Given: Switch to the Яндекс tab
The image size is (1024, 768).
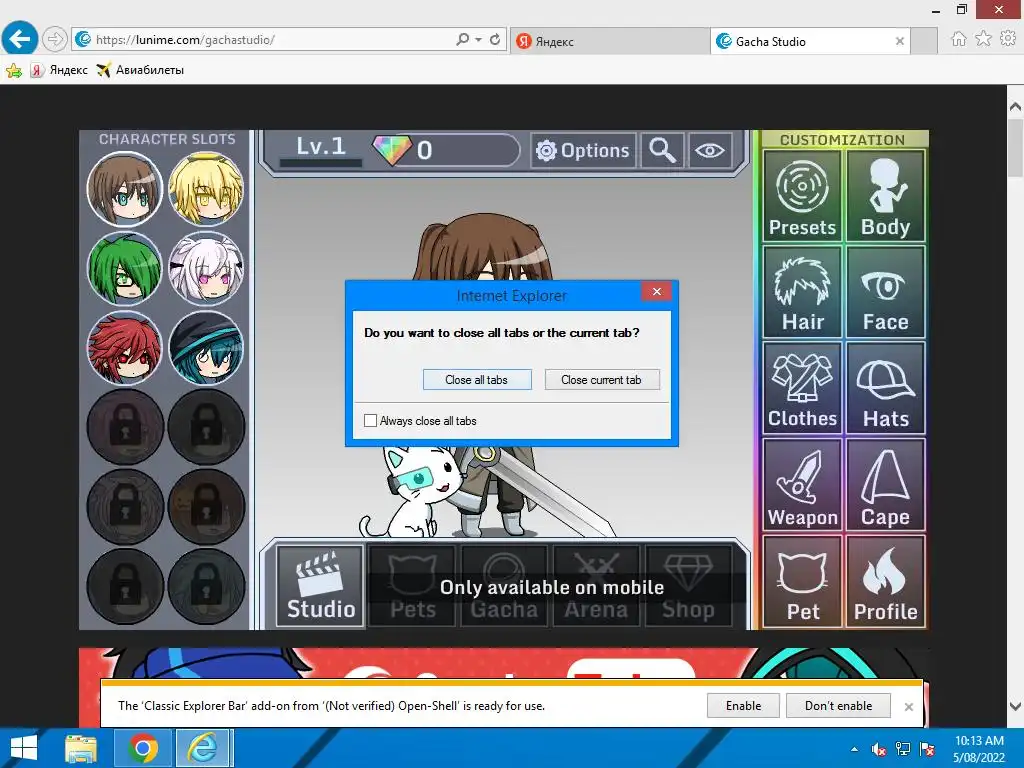Looking at the screenshot, I should click(x=609, y=41).
